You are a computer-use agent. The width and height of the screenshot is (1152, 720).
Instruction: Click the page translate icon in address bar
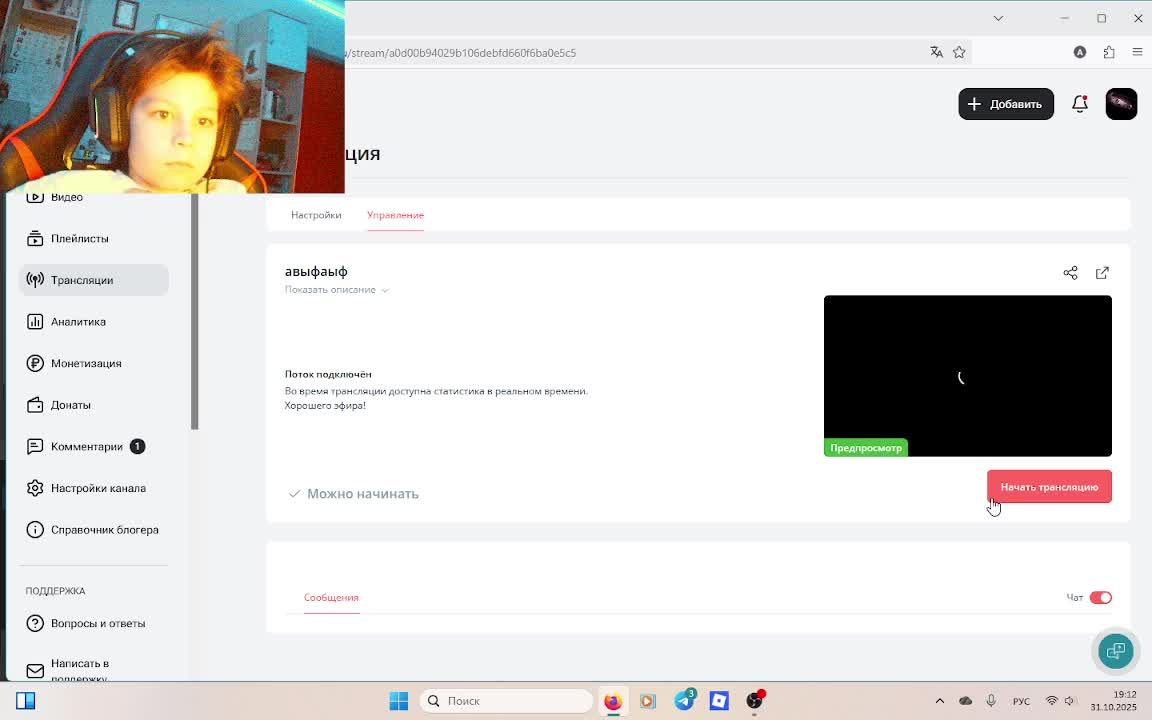pos(936,52)
